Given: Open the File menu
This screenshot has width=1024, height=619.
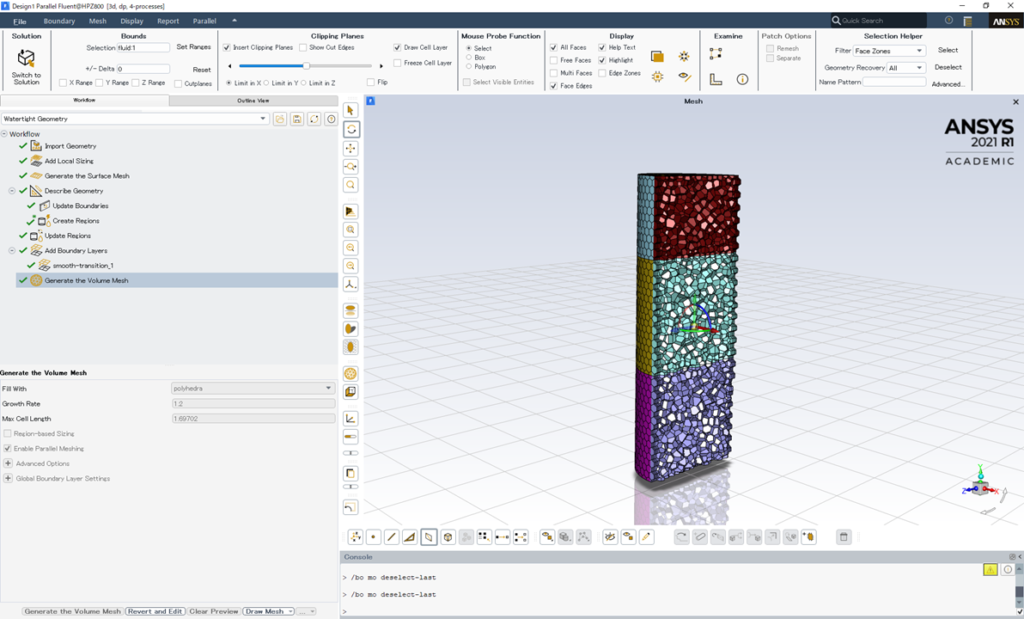Looking at the screenshot, I should [20, 22].
